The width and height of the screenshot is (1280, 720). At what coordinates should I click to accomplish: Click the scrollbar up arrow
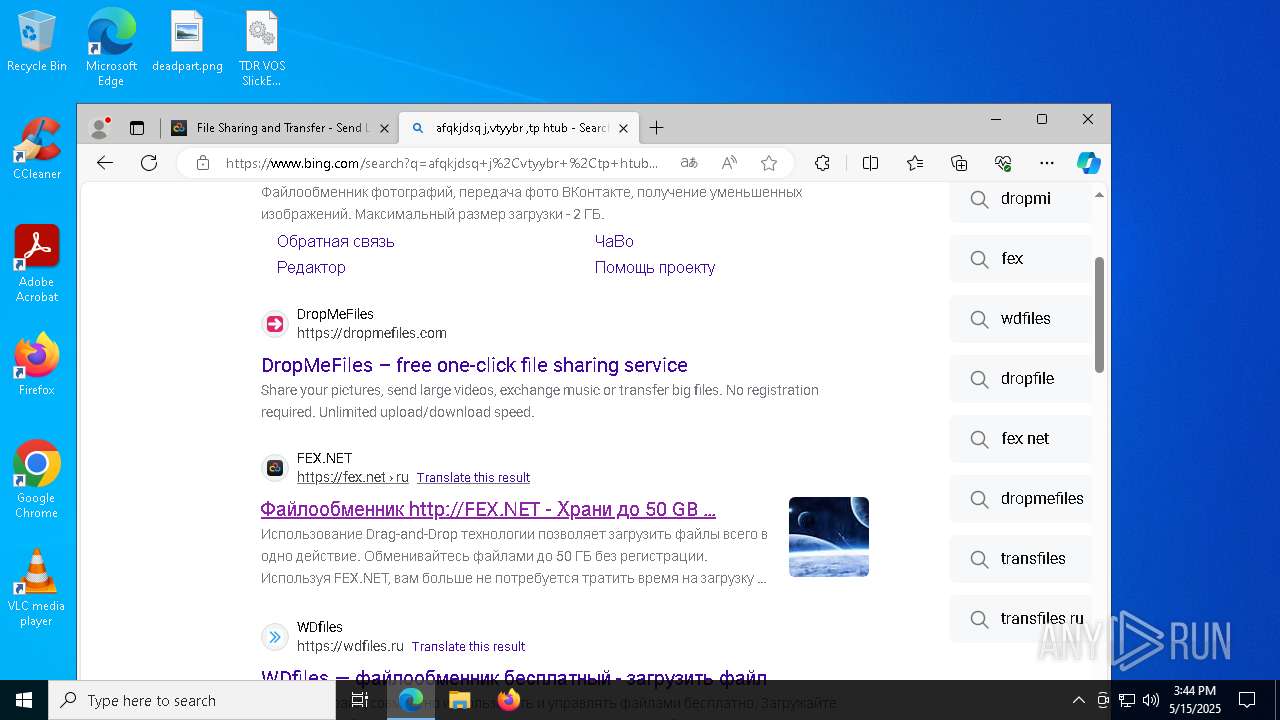tap(1100, 194)
